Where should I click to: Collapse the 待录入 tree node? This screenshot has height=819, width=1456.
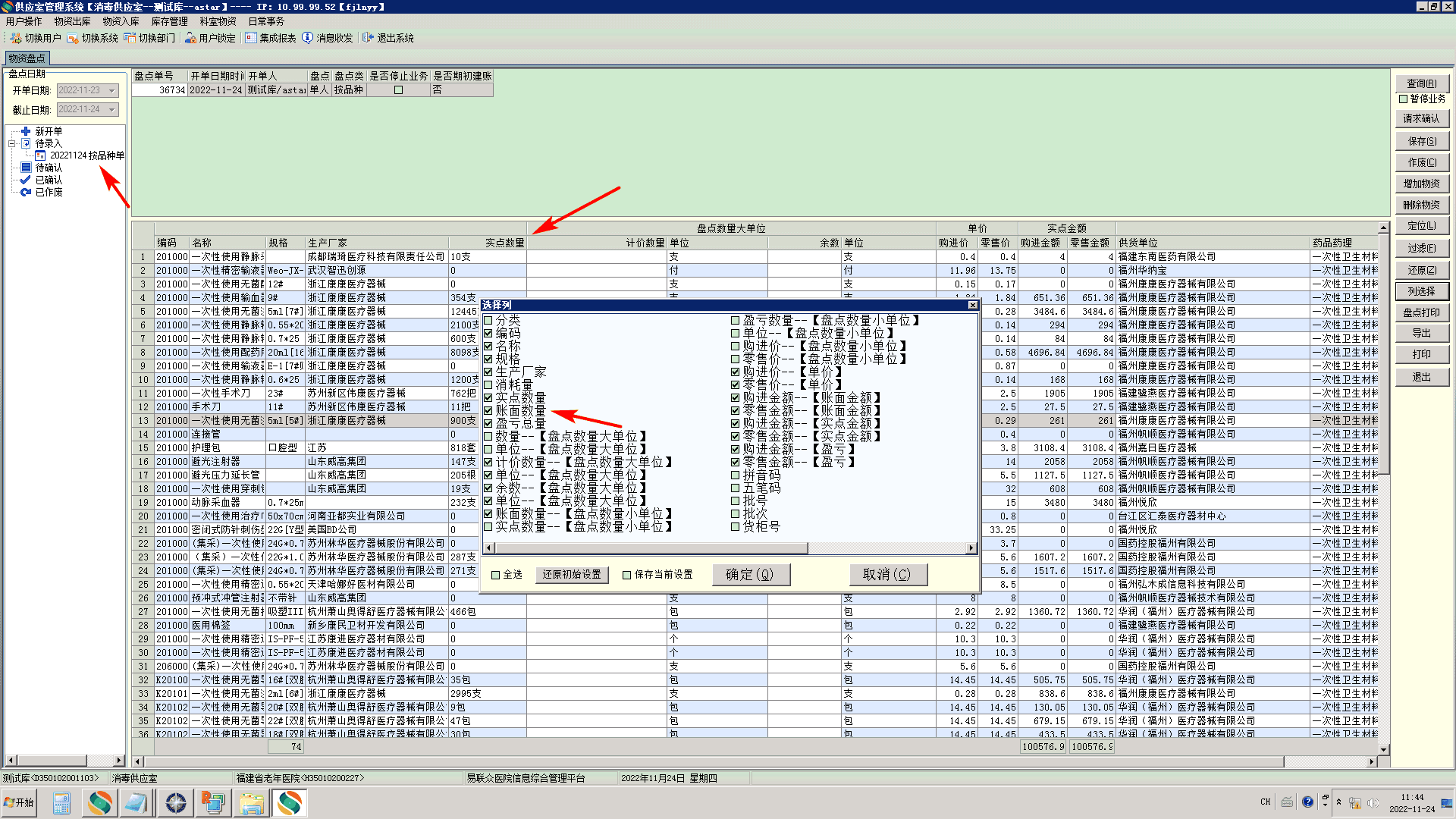pyautogui.click(x=12, y=143)
